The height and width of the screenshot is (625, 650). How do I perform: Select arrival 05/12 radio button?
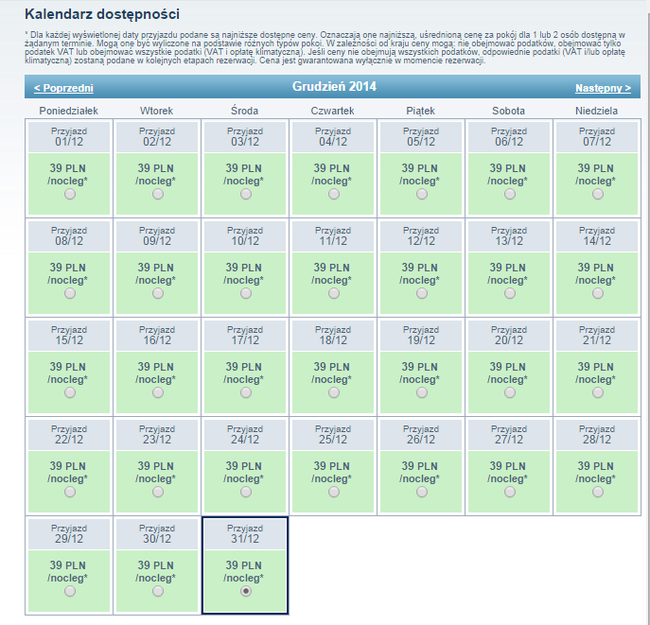click(x=422, y=194)
